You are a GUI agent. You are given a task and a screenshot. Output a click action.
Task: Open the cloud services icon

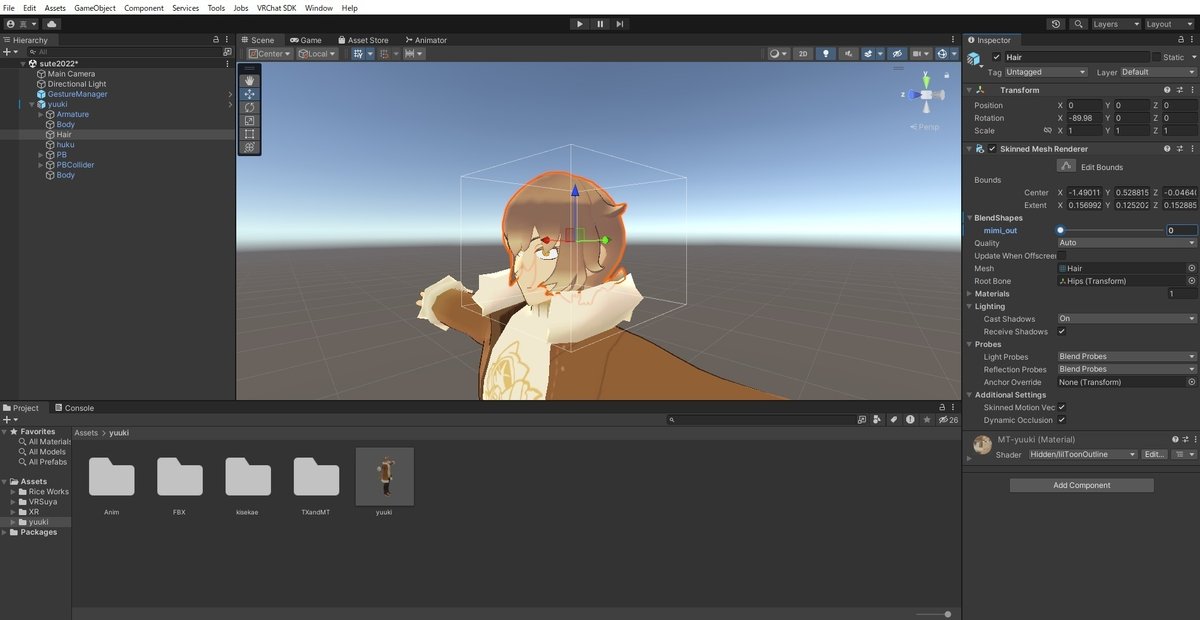tap(51, 23)
